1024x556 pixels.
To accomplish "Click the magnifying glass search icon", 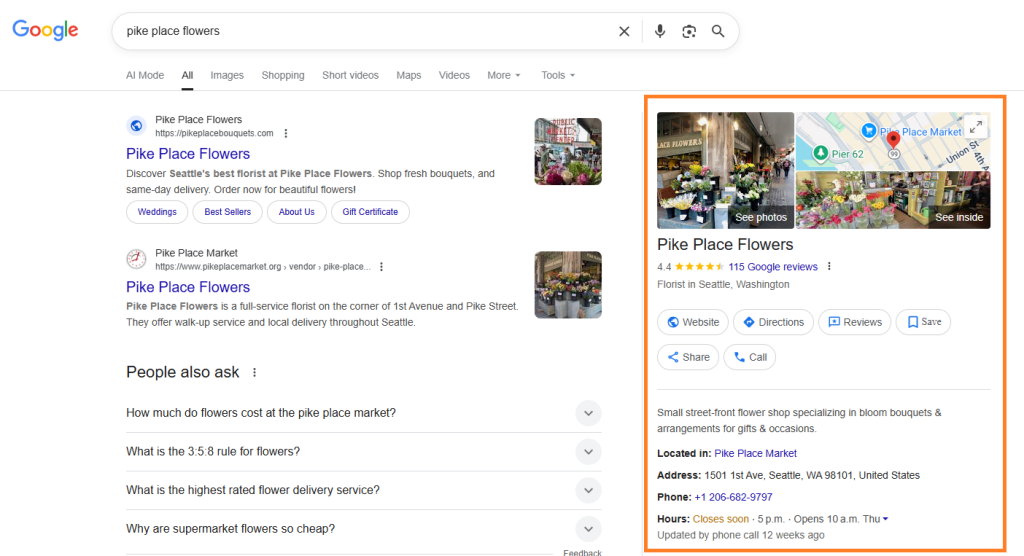I will pos(718,31).
